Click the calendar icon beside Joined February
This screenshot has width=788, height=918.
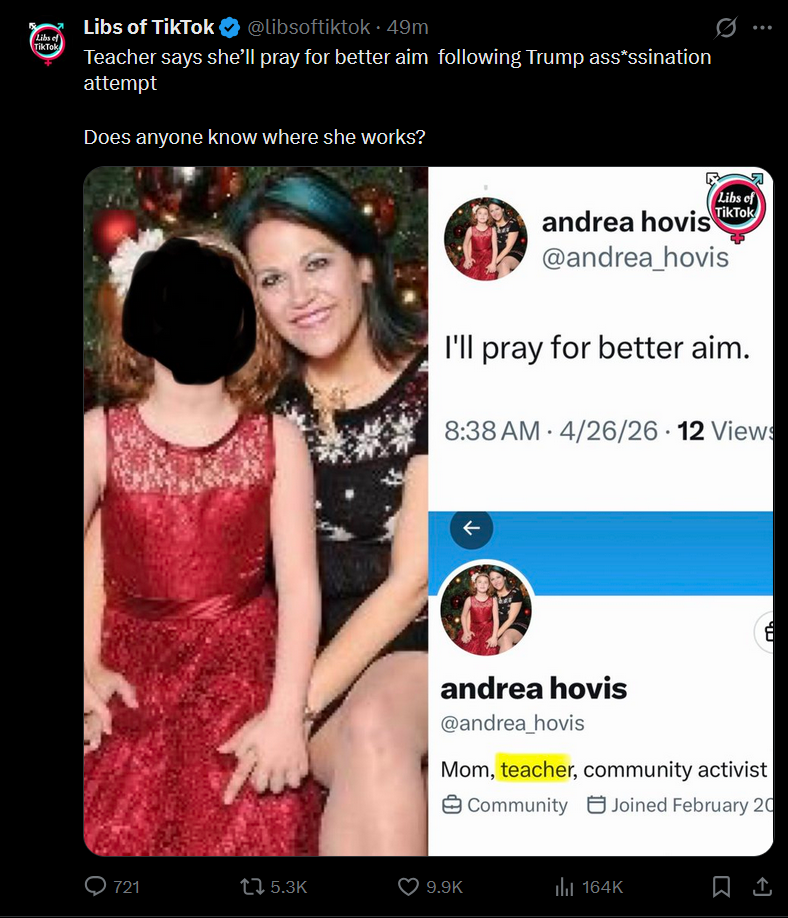(x=596, y=804)
